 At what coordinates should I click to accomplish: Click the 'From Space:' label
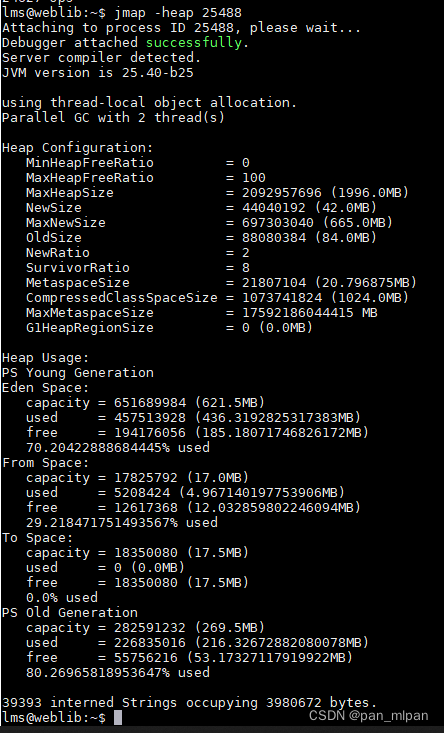(45, 463)
